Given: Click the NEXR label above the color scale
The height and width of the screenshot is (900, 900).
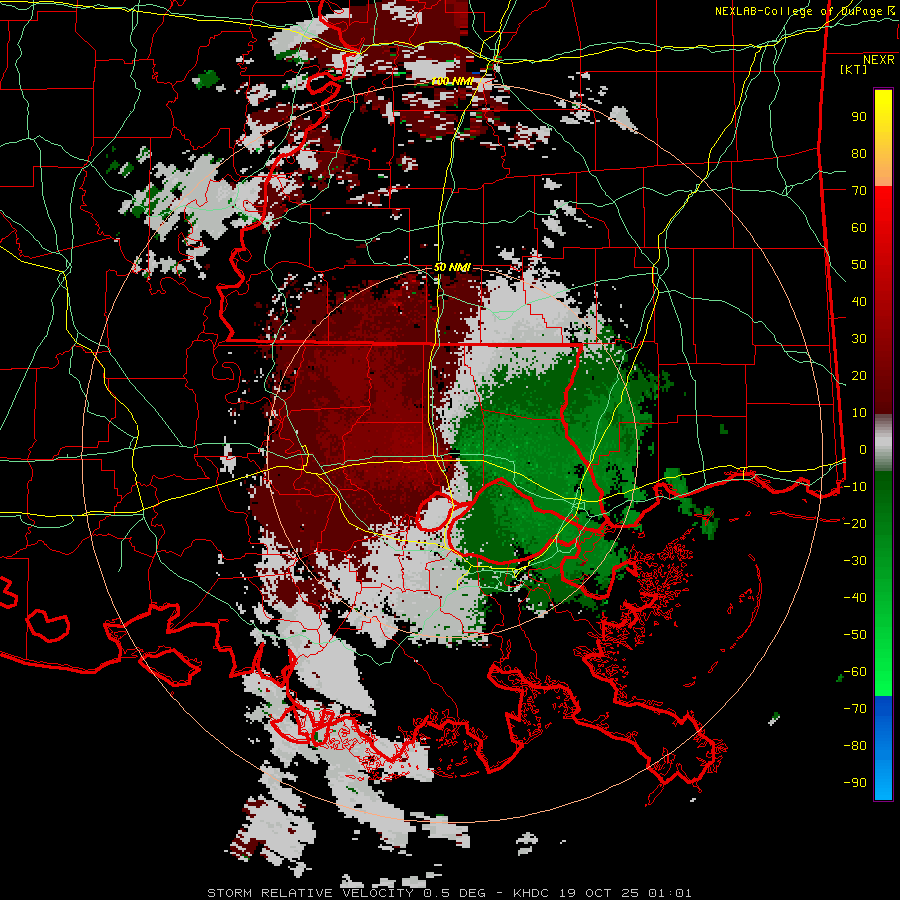Looking at the screenshot, I should [x=879, y=60].
